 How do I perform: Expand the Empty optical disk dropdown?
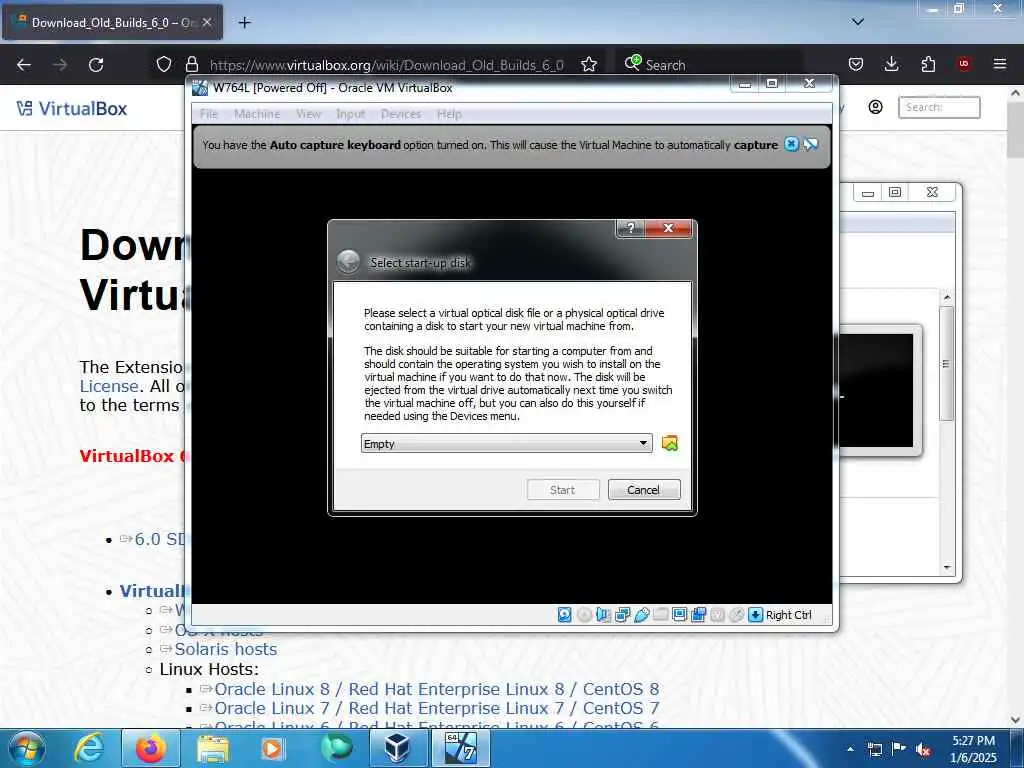[x=507, y=443]
